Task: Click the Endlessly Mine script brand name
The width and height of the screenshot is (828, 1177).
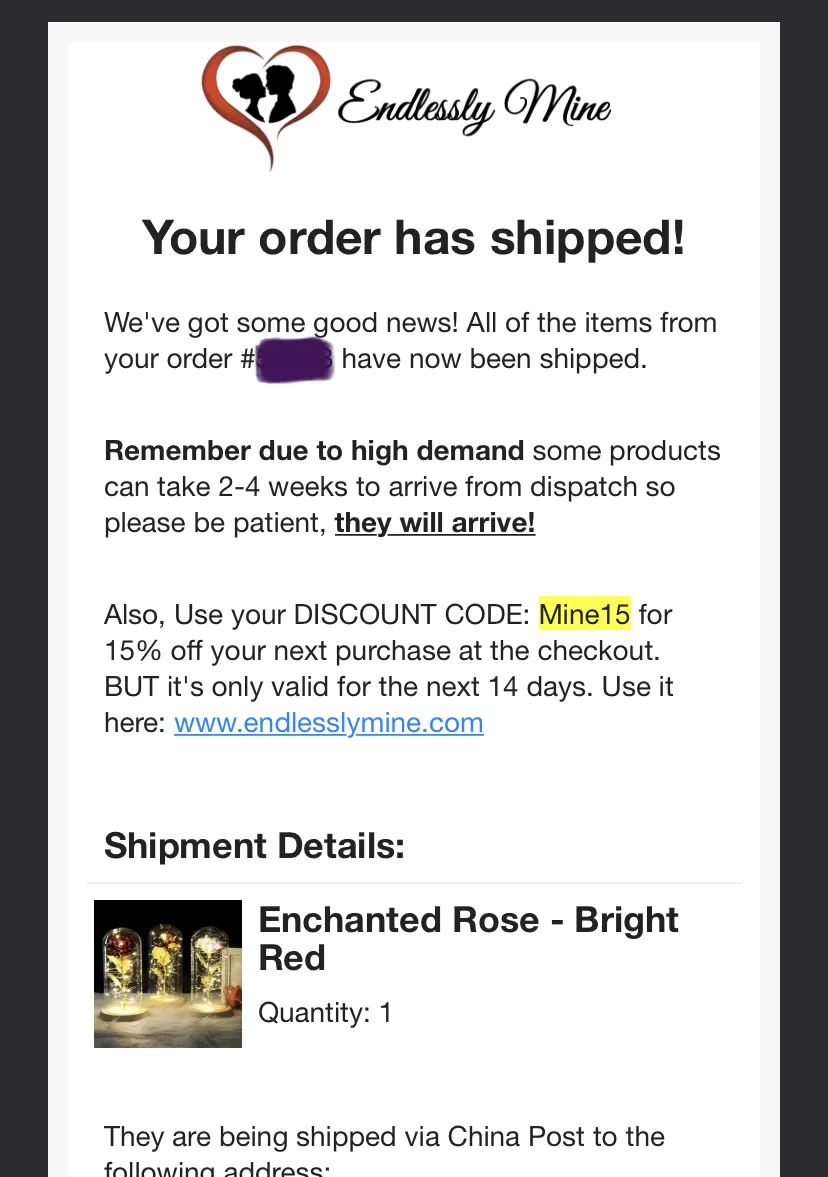Action: (474, 107)
